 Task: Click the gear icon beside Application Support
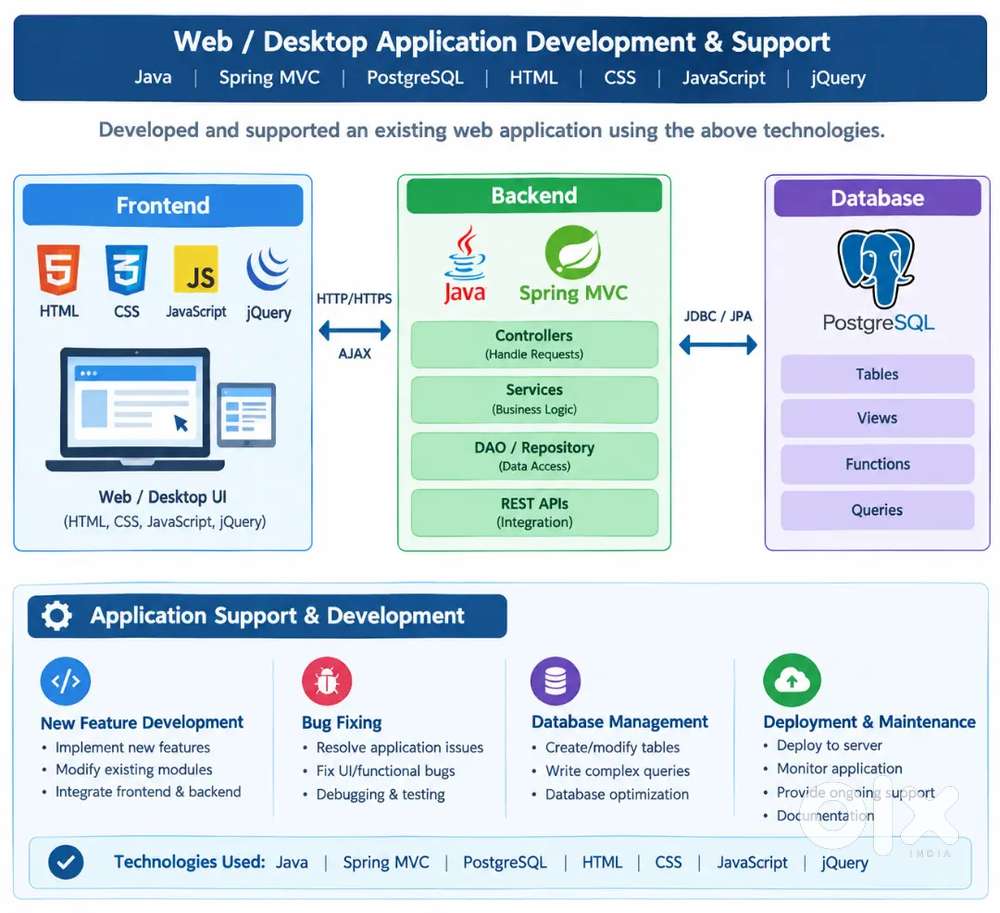tap(57, 616)
